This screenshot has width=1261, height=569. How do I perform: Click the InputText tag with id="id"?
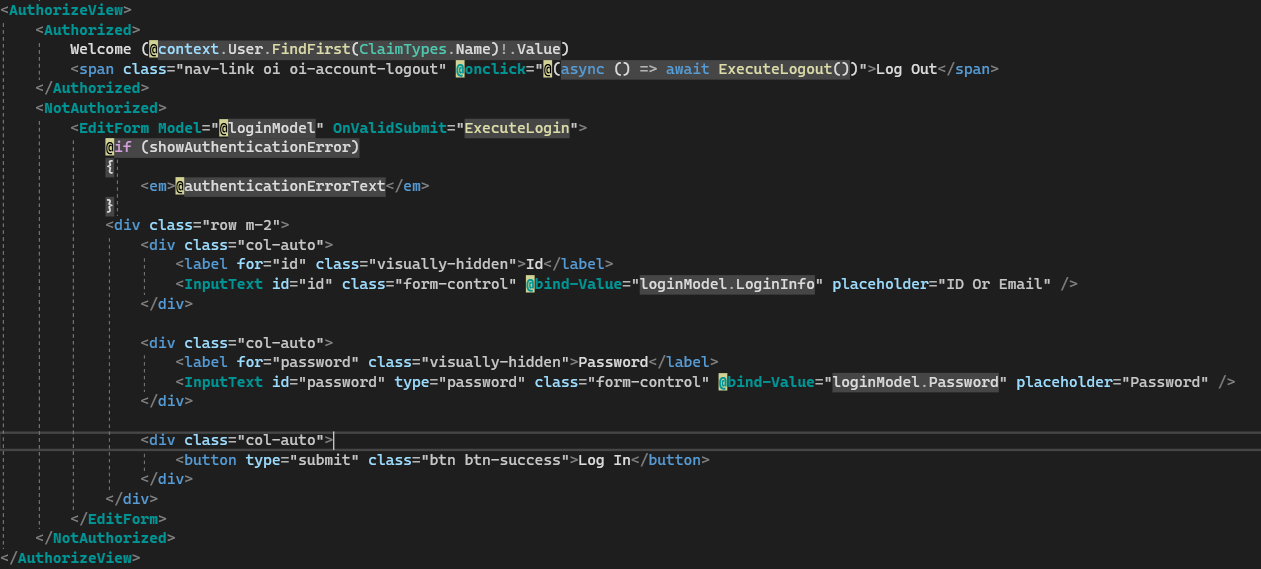tap(626, 284)
